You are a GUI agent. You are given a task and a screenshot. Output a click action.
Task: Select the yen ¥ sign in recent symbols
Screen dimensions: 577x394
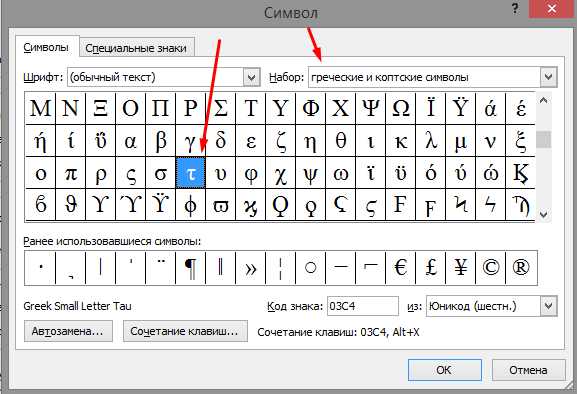[461, 268]
